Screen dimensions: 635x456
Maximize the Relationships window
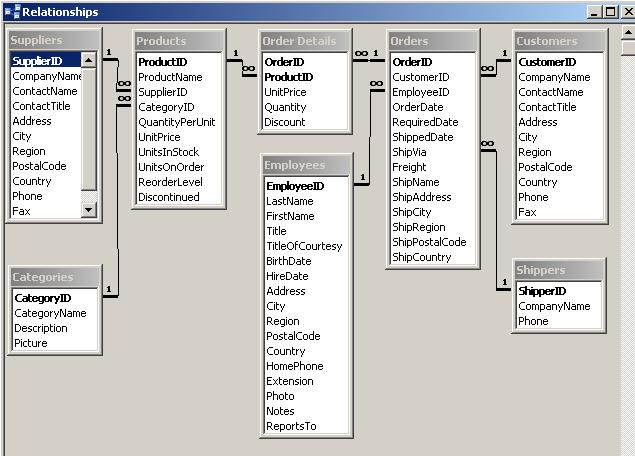click(x=610, y=12)
